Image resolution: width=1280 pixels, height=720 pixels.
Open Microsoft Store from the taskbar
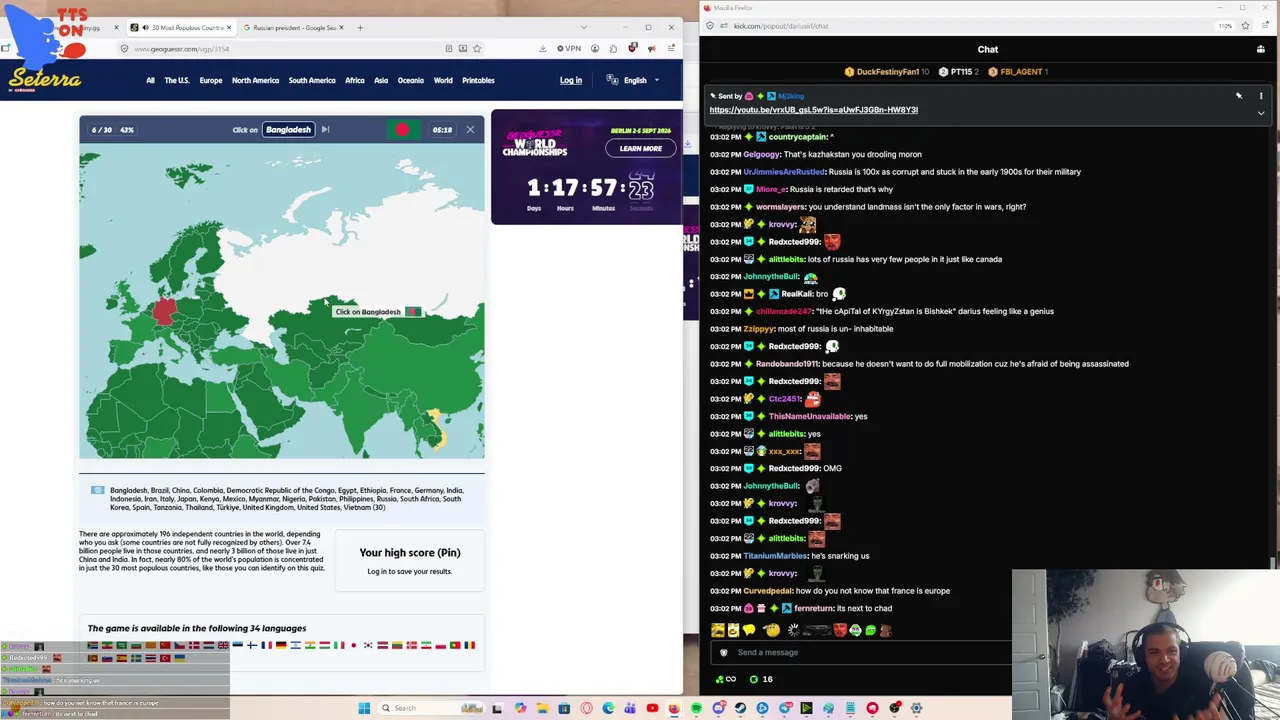(x=564, y=708)
